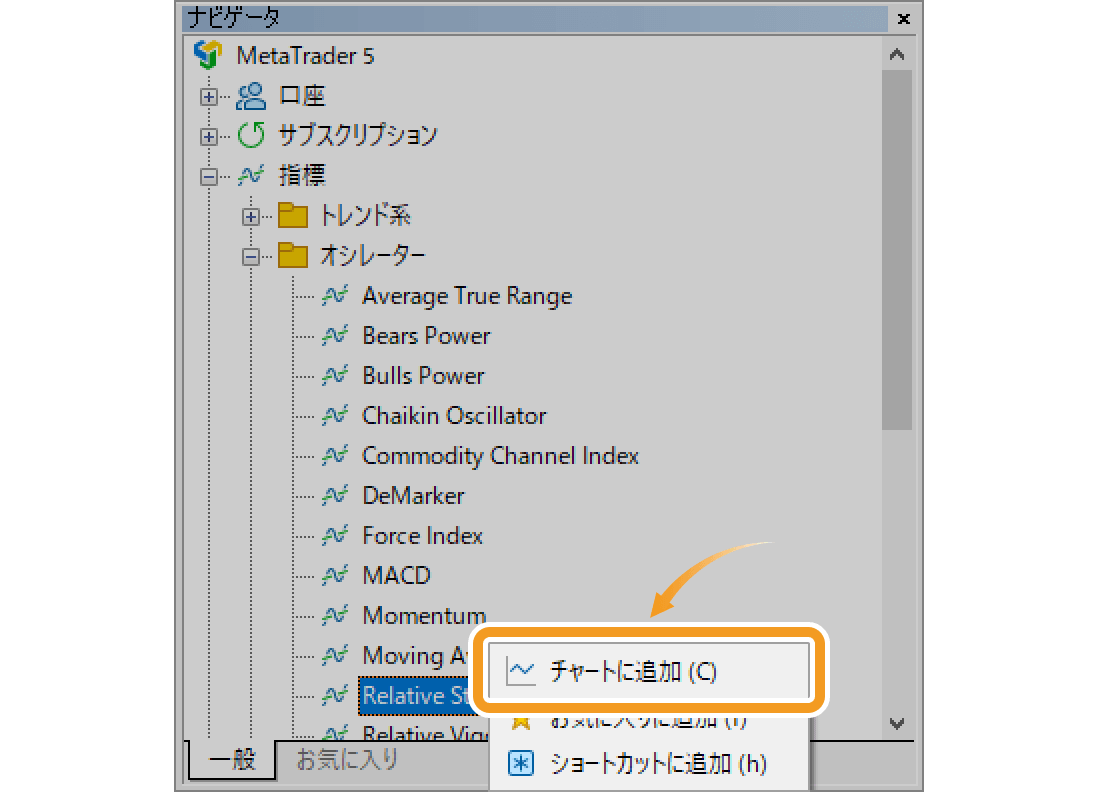The width and height of the screenshot is (1100, 792).
Task: Collapse the 指標 tree node
Action: click(208, 176)
